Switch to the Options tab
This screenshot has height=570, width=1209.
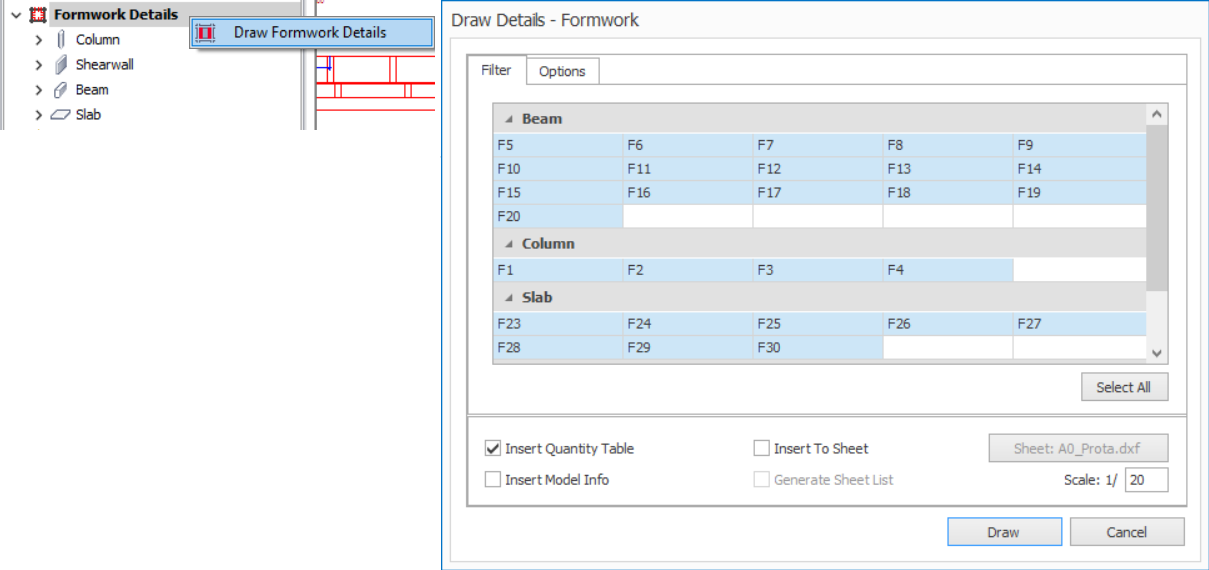[562, 71]
